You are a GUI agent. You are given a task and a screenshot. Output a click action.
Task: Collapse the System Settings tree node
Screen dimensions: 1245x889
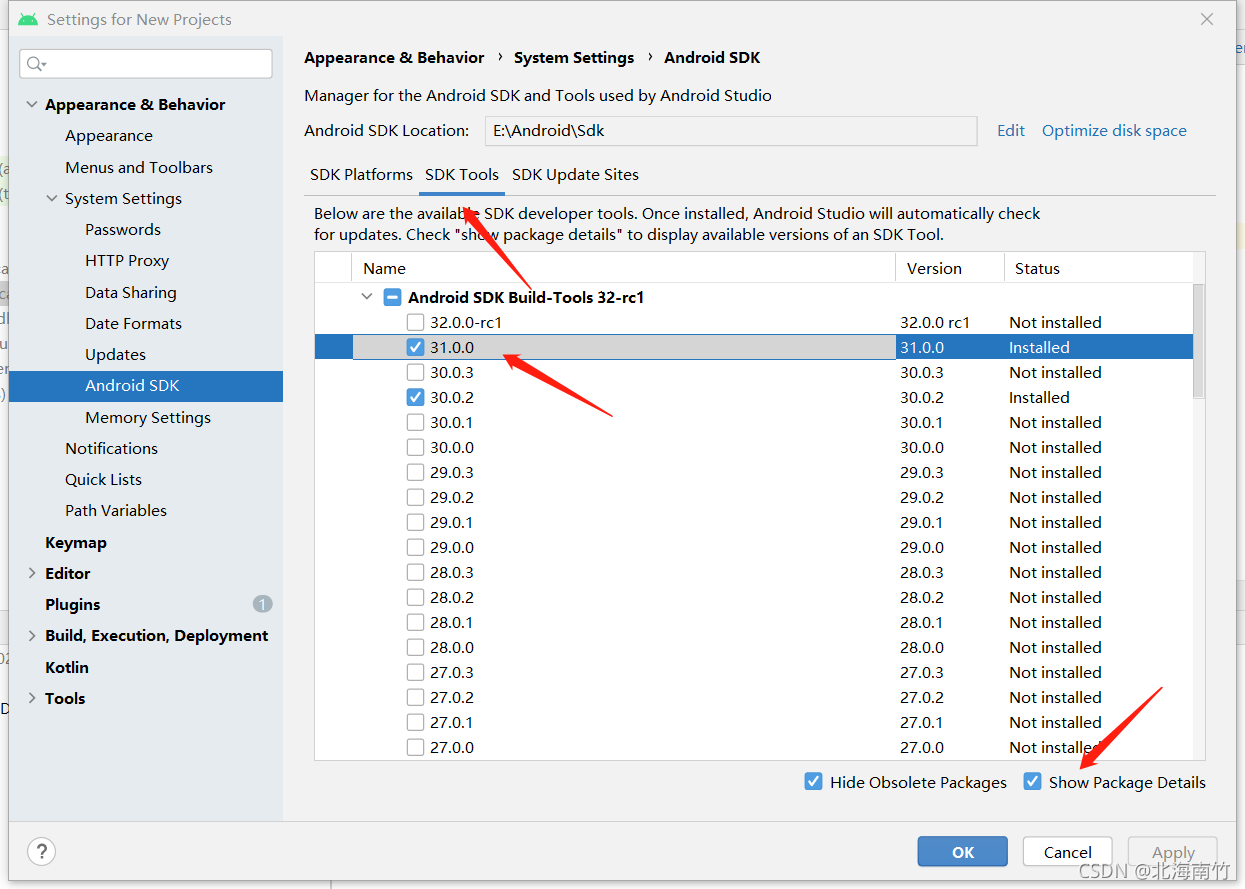coord(52,198)
